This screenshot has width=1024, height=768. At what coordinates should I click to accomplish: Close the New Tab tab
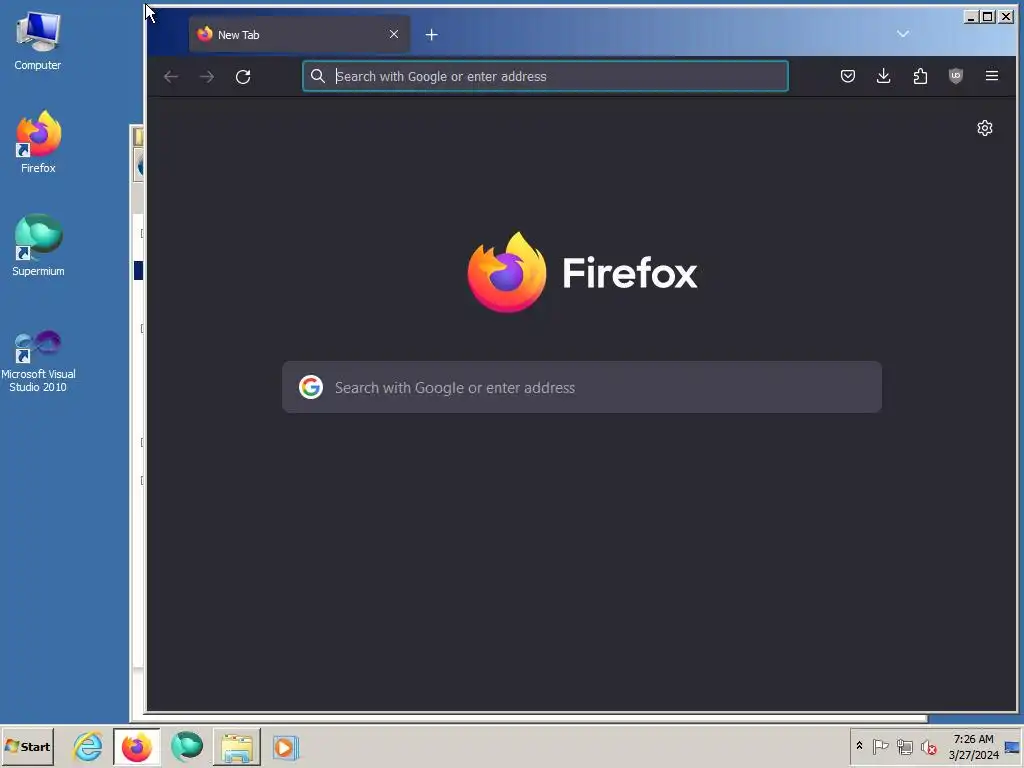(394, 34)
